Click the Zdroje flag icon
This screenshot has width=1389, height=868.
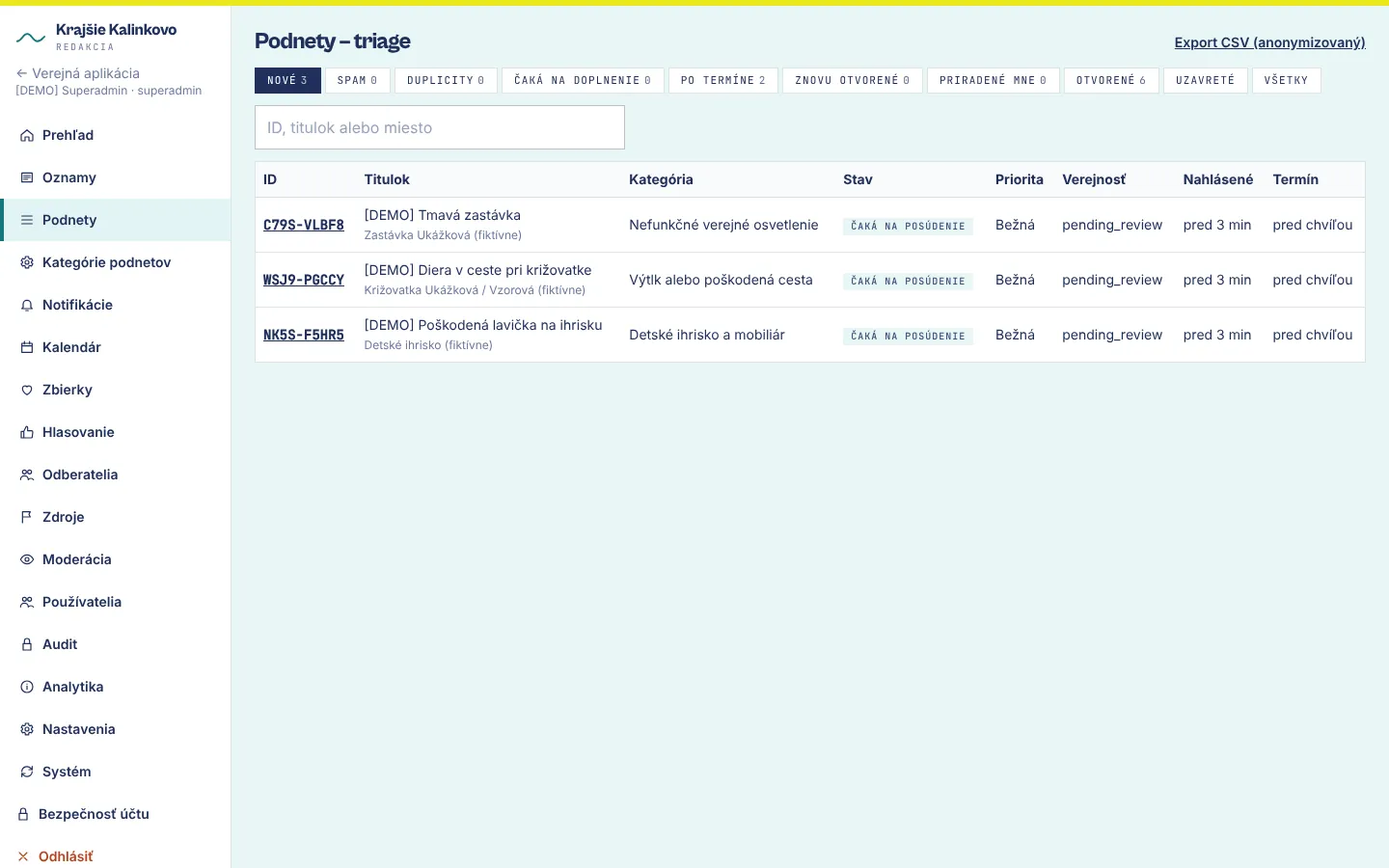[27, 517]
